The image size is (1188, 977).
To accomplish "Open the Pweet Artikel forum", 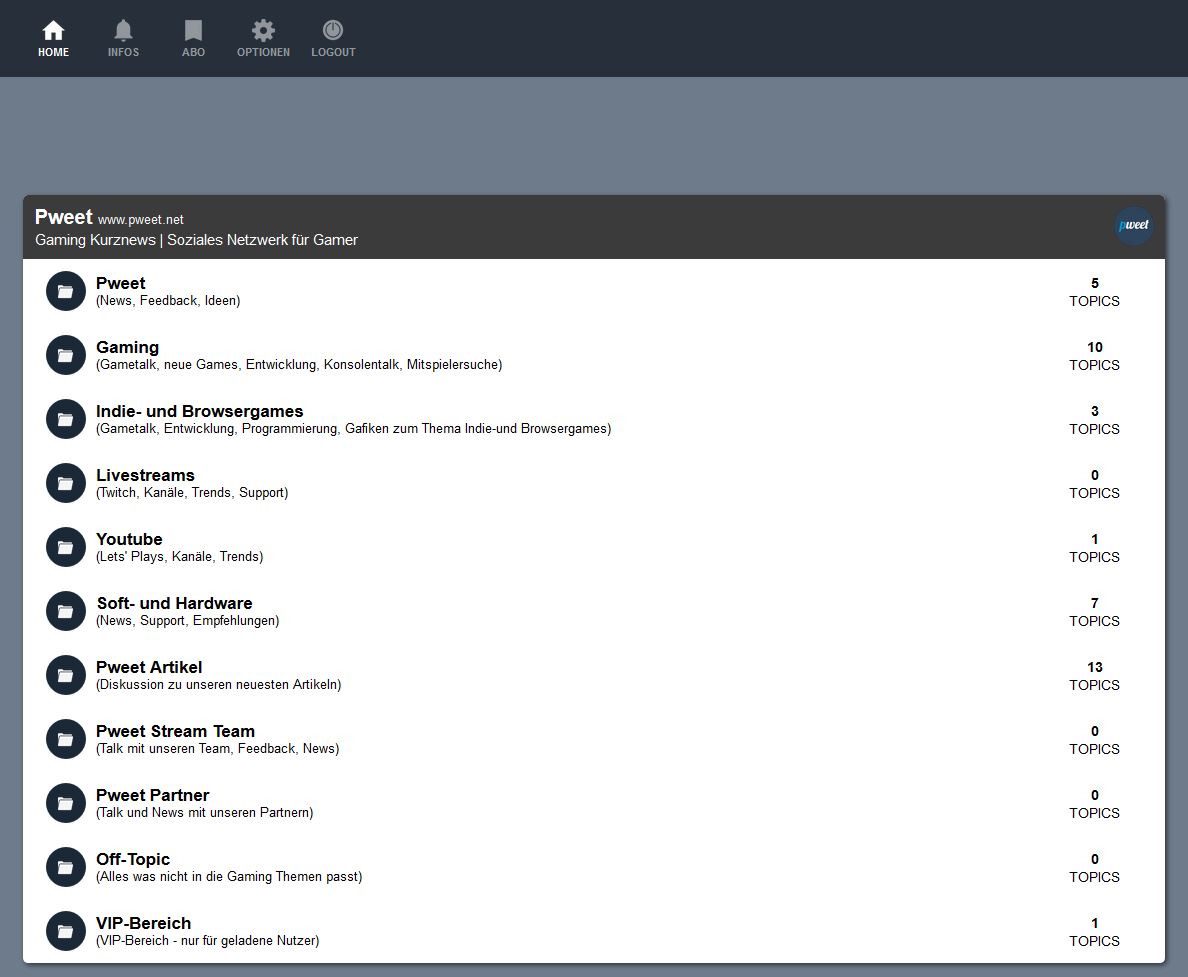I will pos(149,667).
